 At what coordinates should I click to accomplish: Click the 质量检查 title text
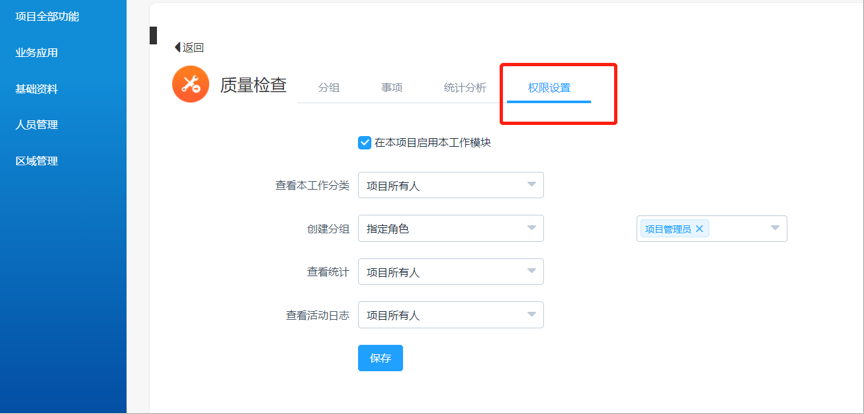(253, 85)
